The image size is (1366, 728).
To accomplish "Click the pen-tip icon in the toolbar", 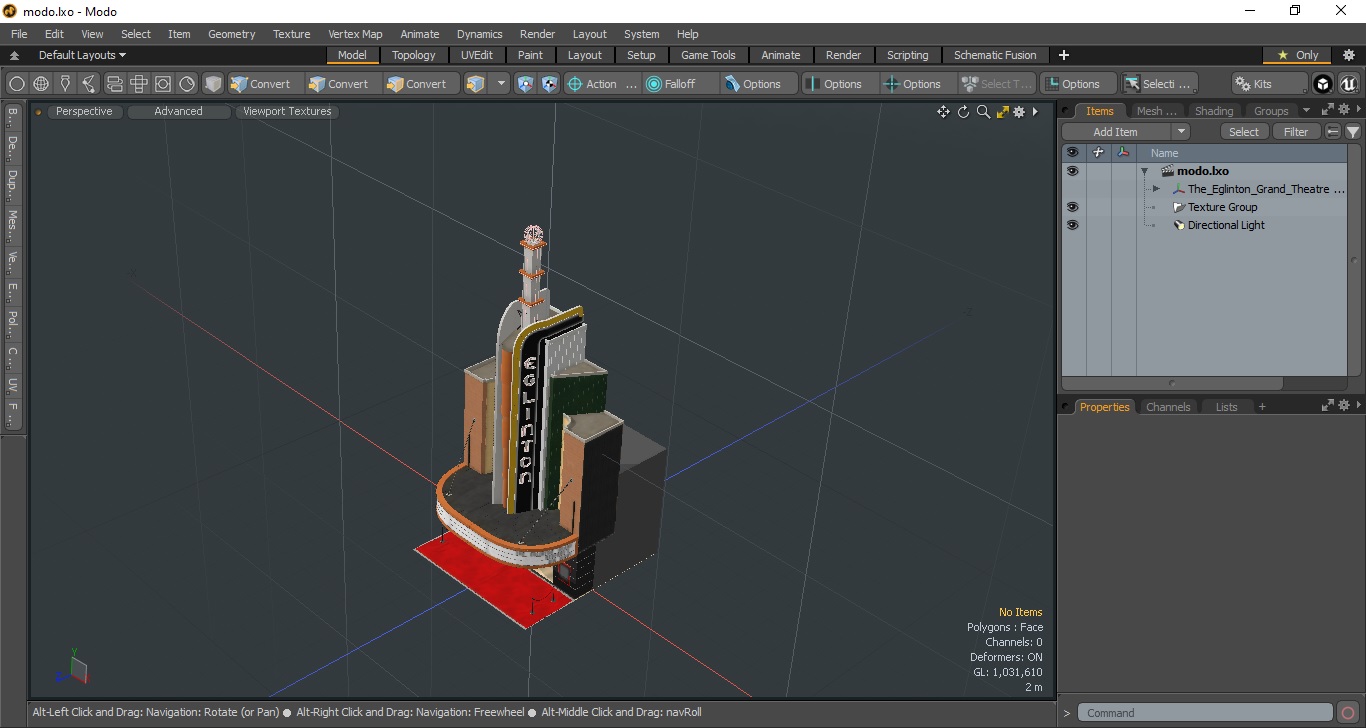I will 65,84.
